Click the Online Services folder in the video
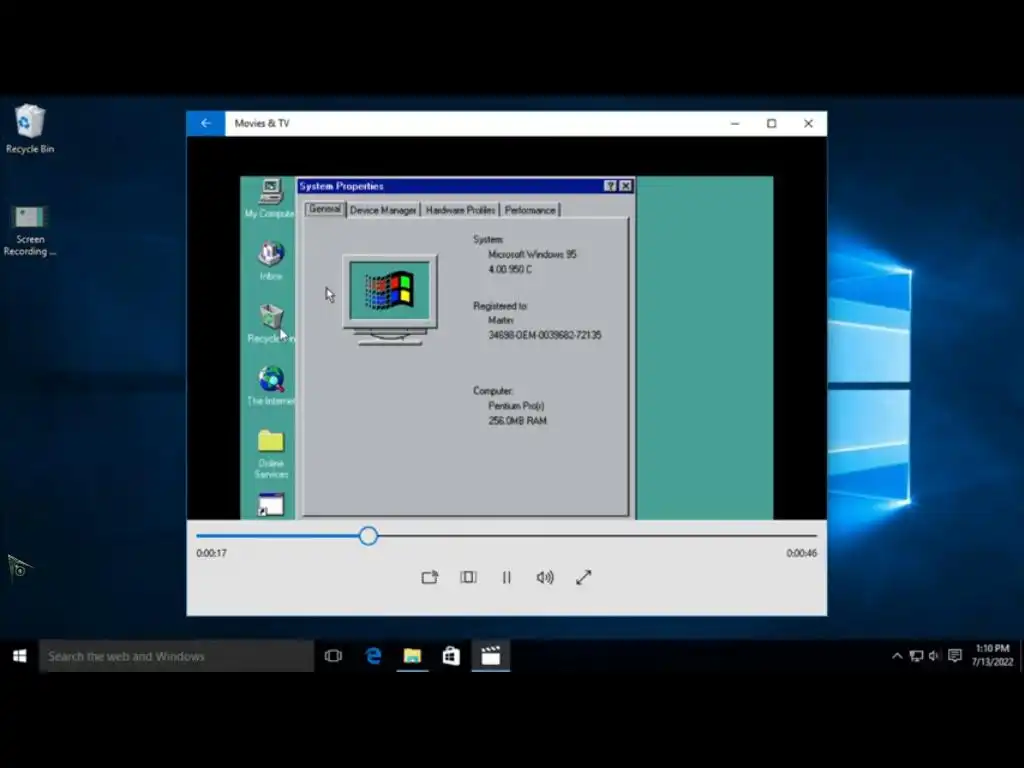 coord(271,454)
